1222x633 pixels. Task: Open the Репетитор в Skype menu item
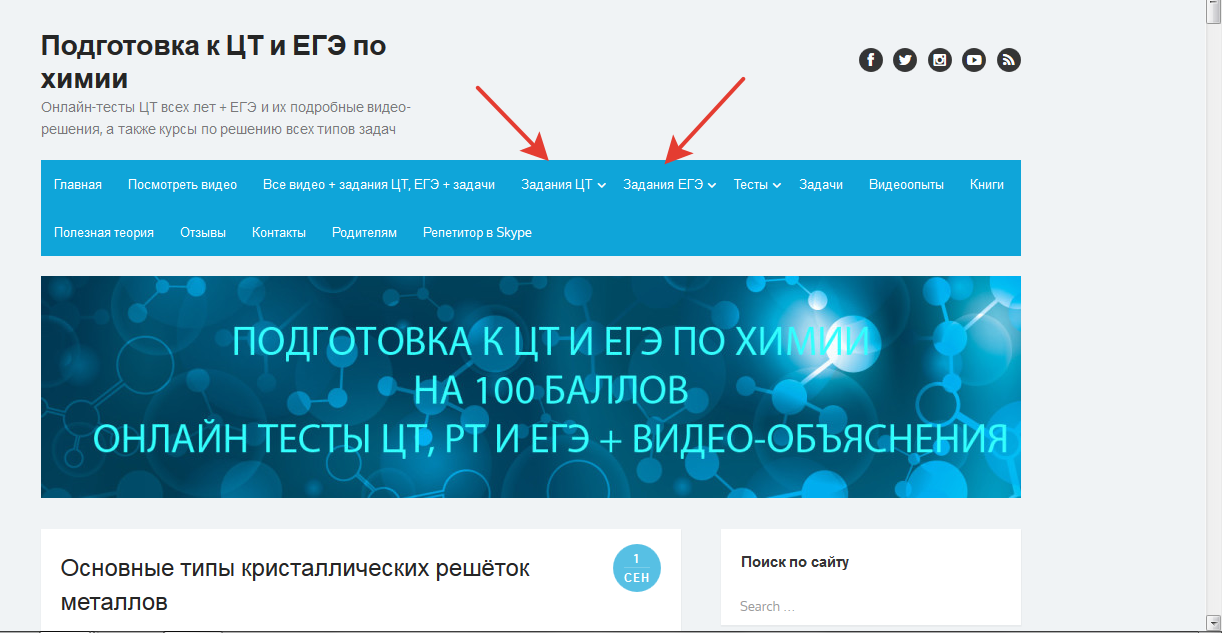point(477,232)
